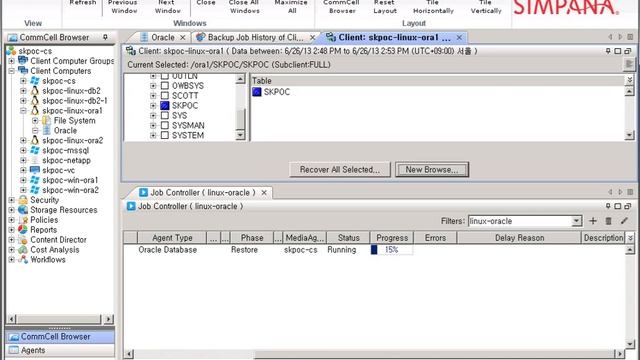
Task: Open the Agents bottom pane tab
Action: point(60,350)
